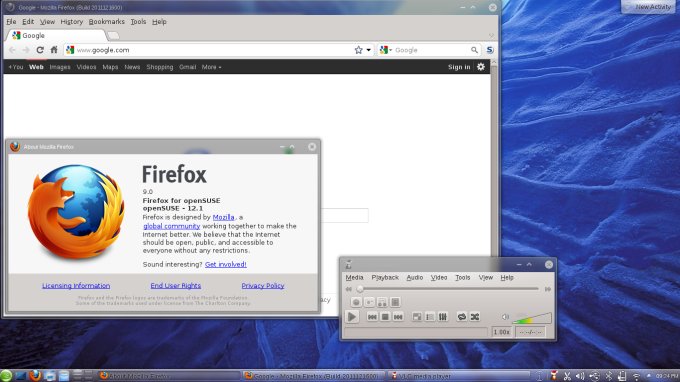Expand the Google More dropdown
The width and height of the screenshot is (680, 382).
pos(211,67)
